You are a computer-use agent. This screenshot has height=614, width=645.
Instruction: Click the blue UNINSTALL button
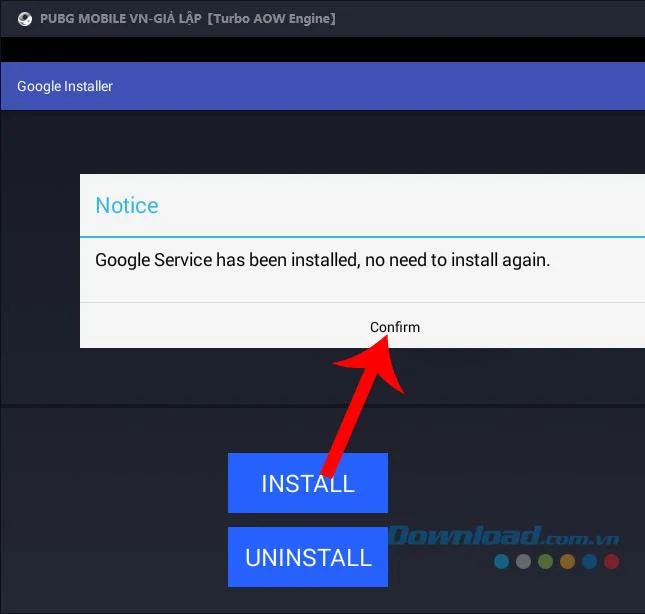(308, 557)
